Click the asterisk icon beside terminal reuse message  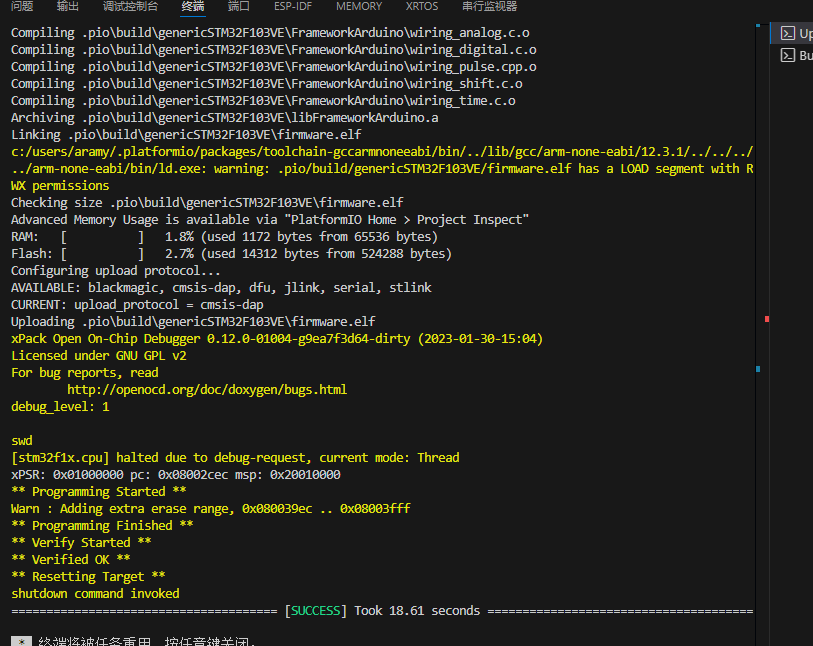pyautogui.click(x=21, y=642)
